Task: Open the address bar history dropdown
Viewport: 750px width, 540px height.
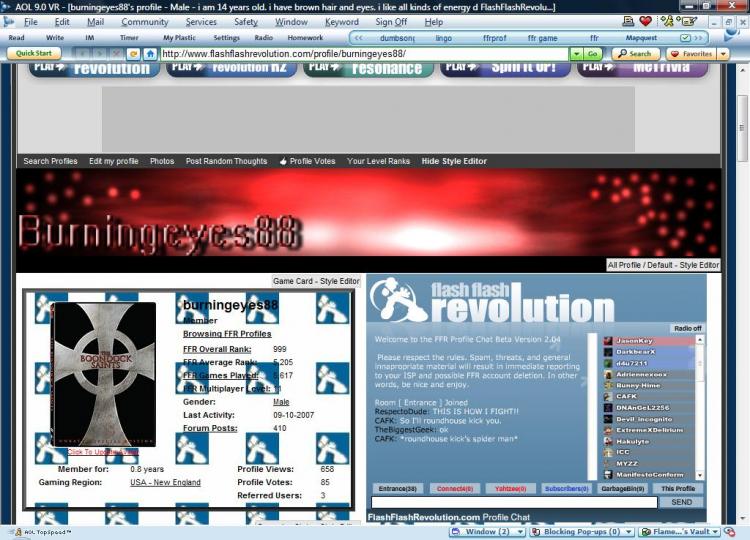Action: [576, 54]
